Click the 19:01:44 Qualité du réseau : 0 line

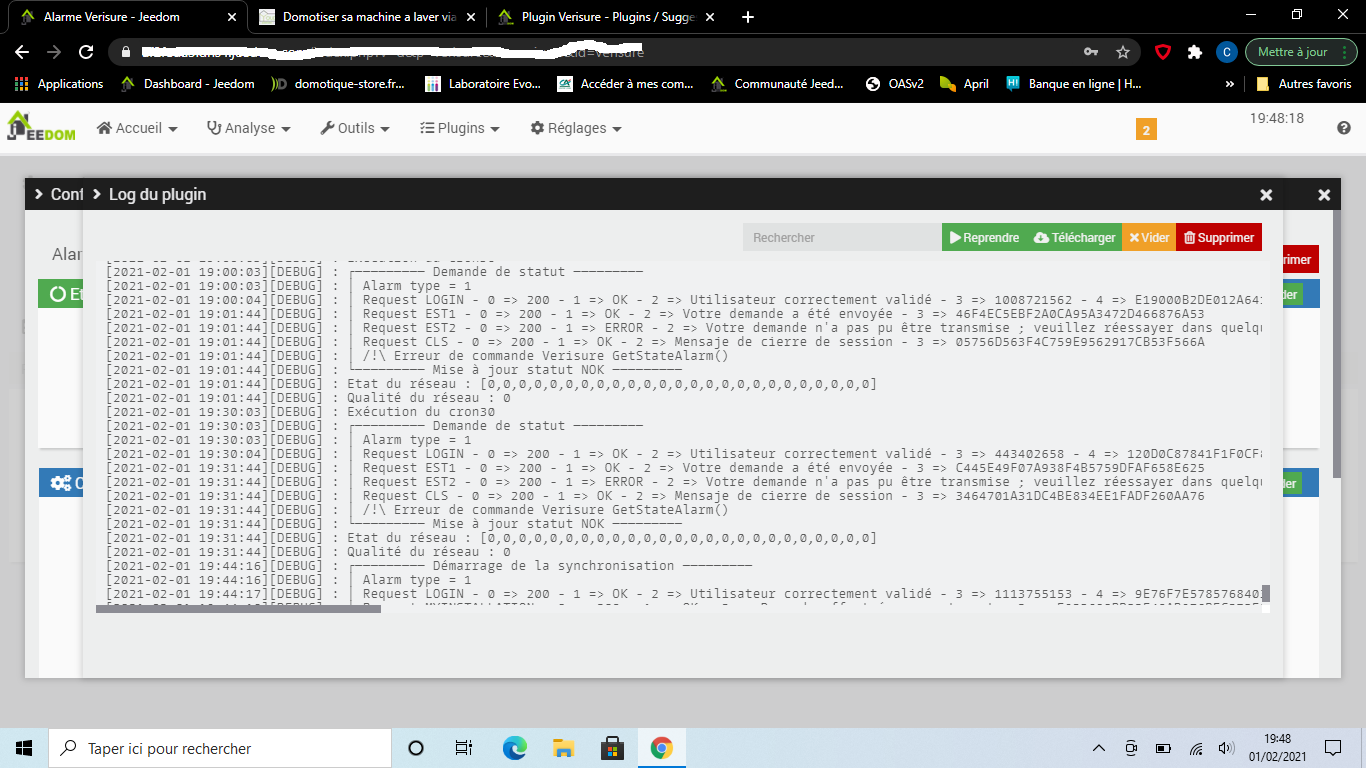pyautogui.click(x=308, y=398)
